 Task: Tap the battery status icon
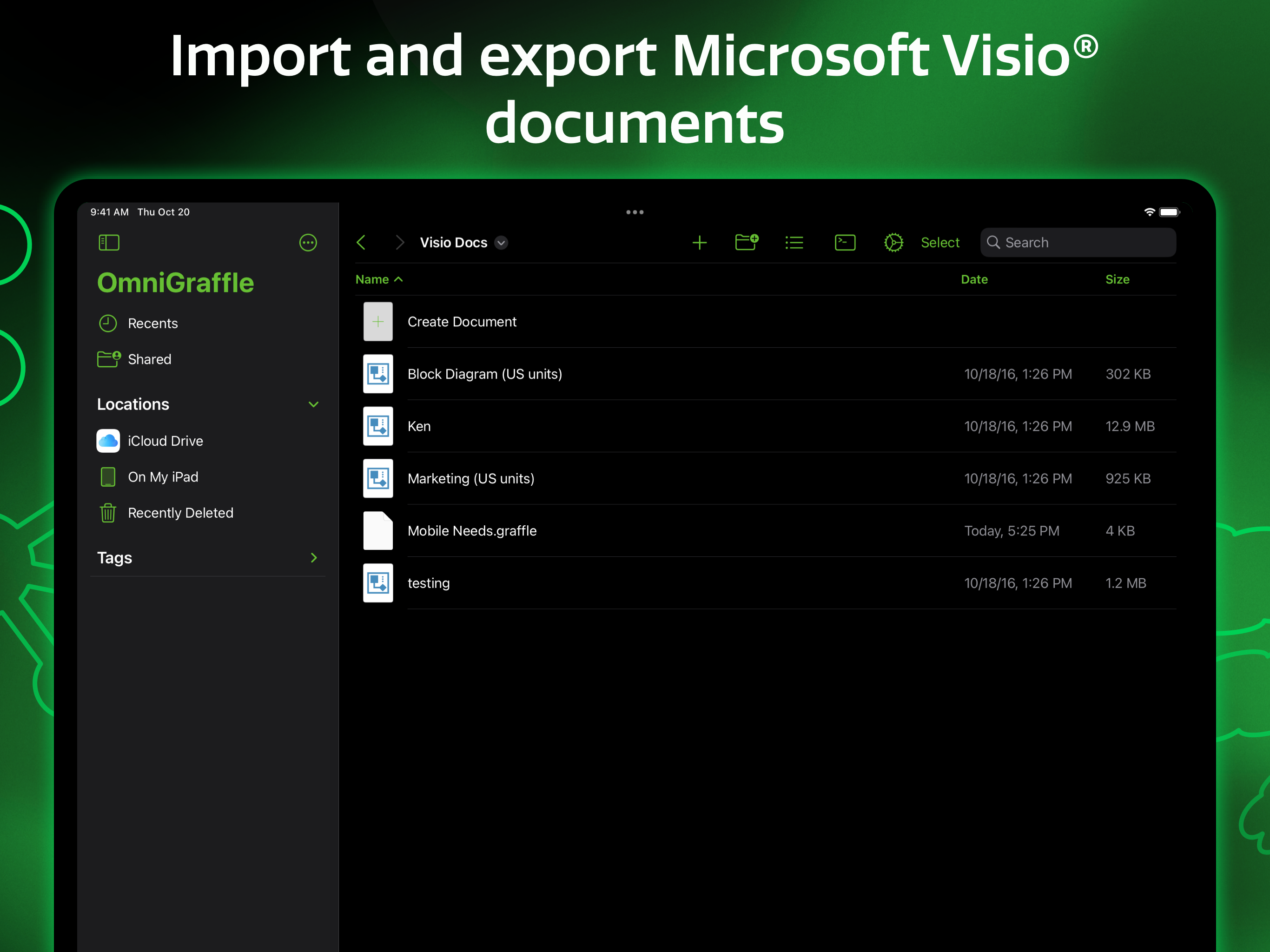[x=1169, y=212]
